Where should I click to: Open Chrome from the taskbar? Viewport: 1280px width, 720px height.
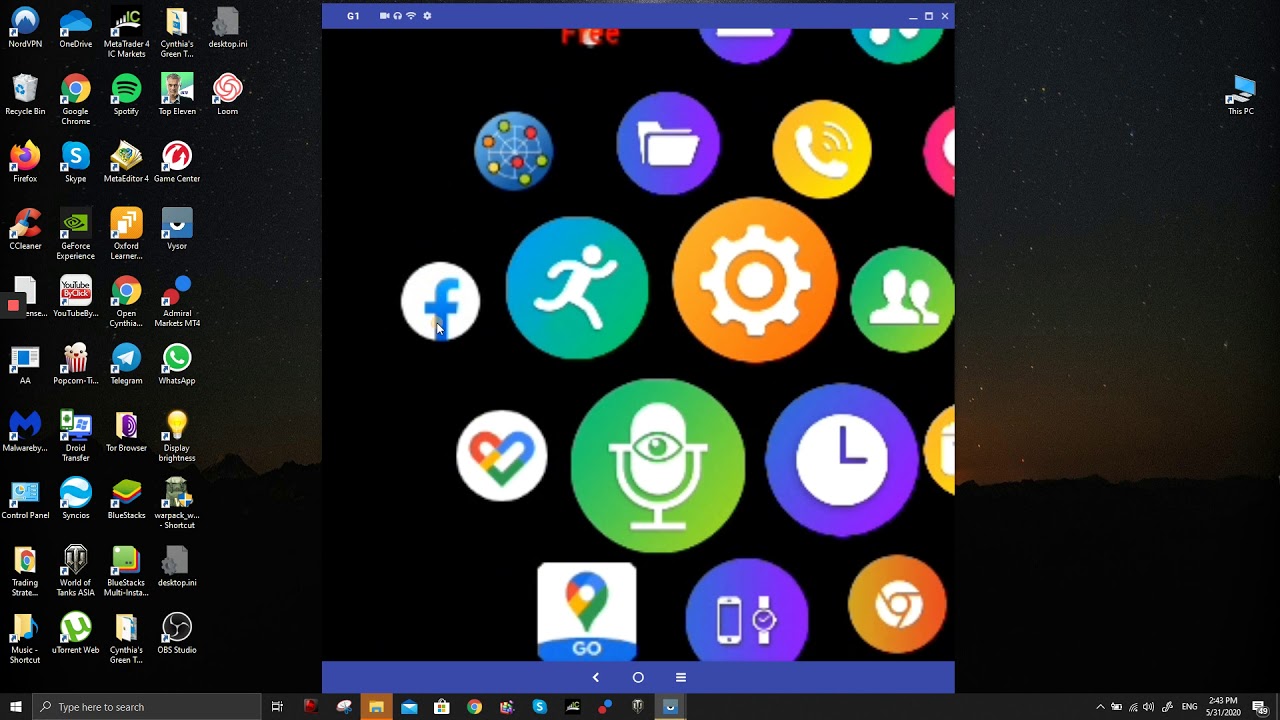tap(474, 707)
